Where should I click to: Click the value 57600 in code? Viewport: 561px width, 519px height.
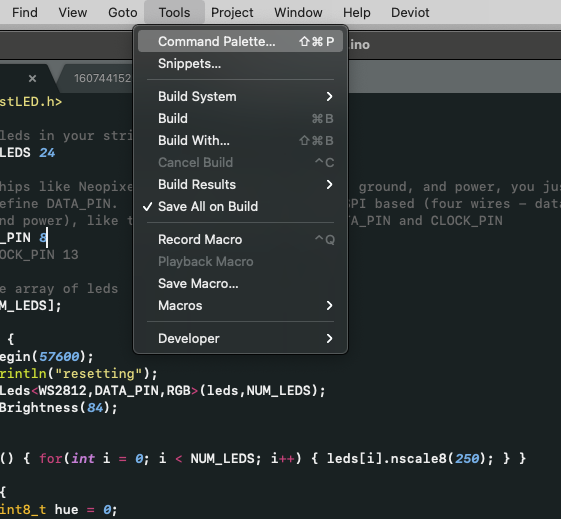pyautogui.click(x=59, y=357)
